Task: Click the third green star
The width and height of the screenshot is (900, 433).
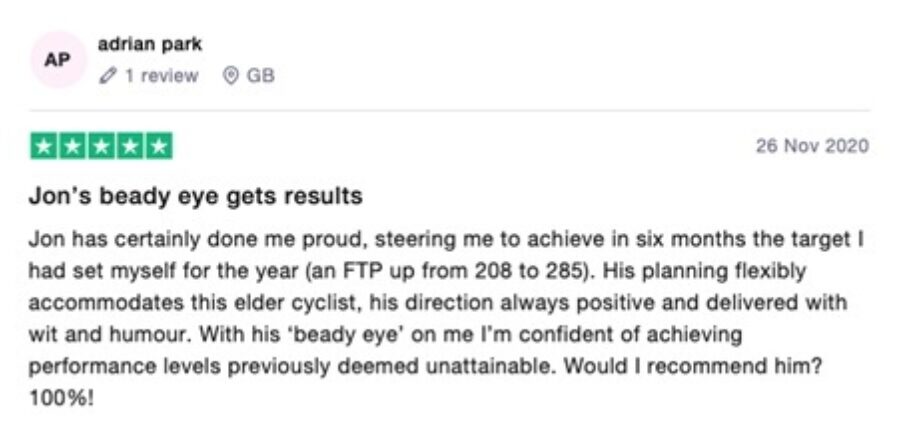Action: (101, 146)
